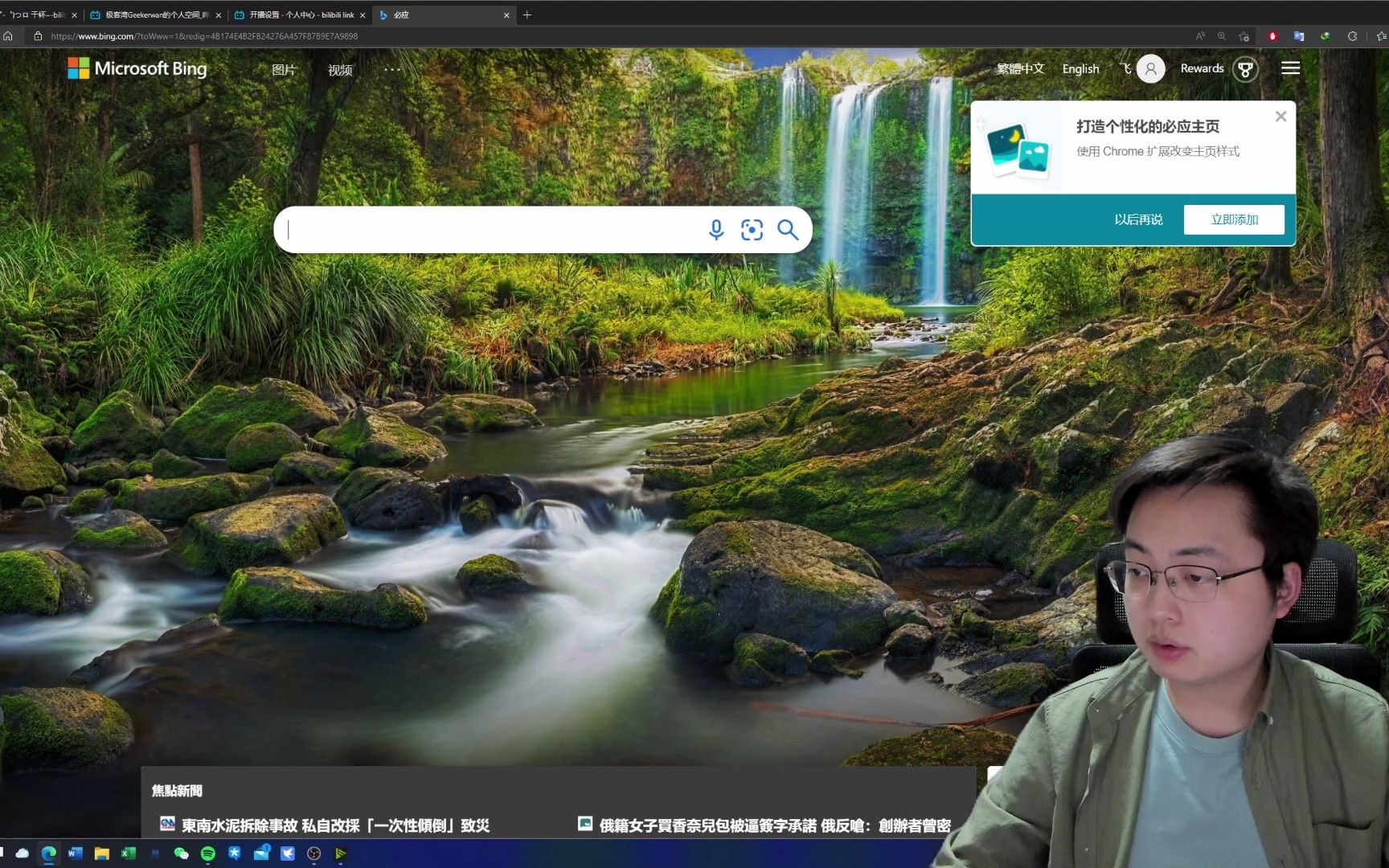1389x868 pixels.
Task: Close the bilibili link 开播设置 tab
Action: point(363,15)
